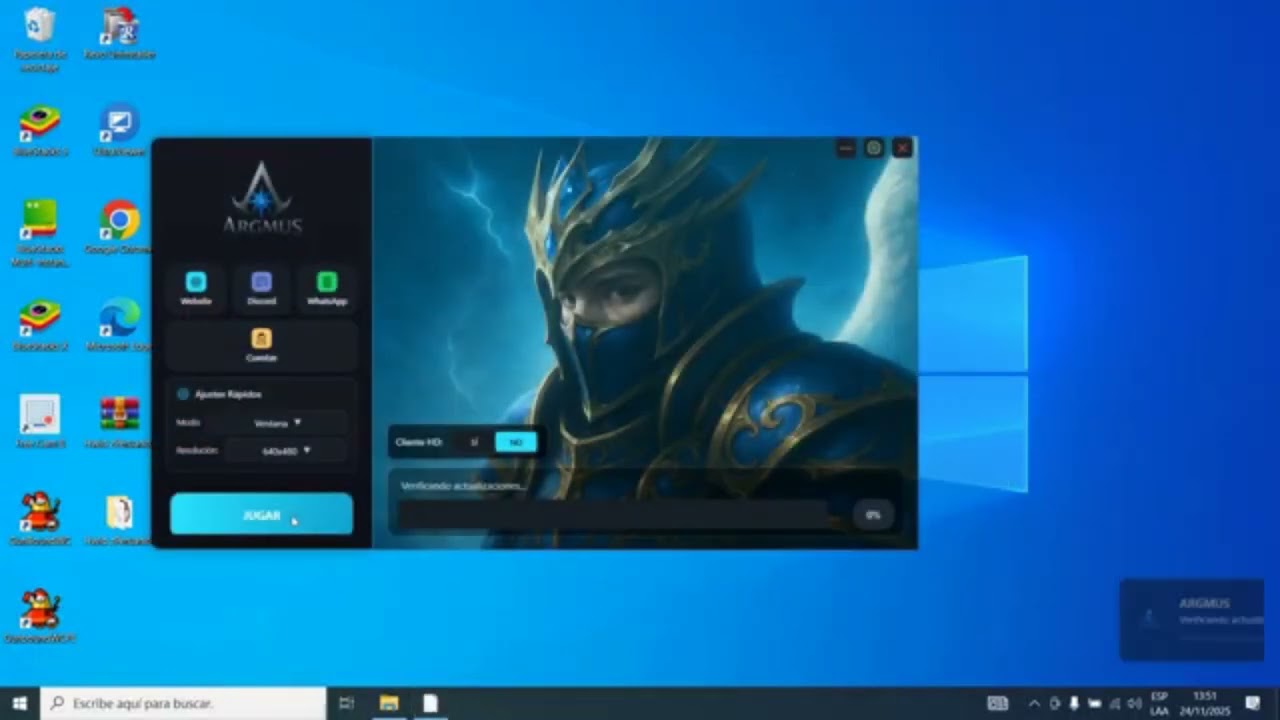Screen dimensions: 1280x720
Task: Click the battery tray icon
Action: click(x=1094, y=703)
